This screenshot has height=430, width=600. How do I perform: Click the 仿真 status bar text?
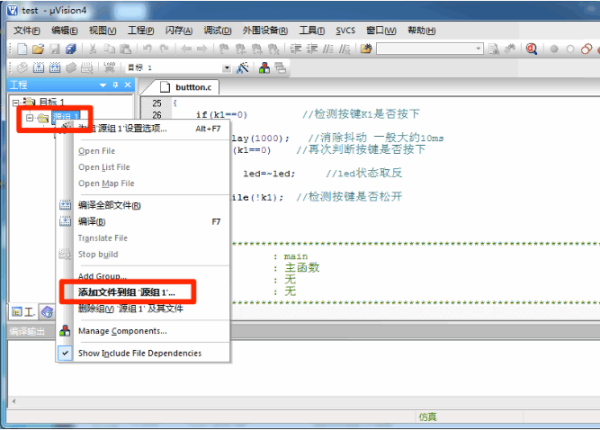pos(427,417)
